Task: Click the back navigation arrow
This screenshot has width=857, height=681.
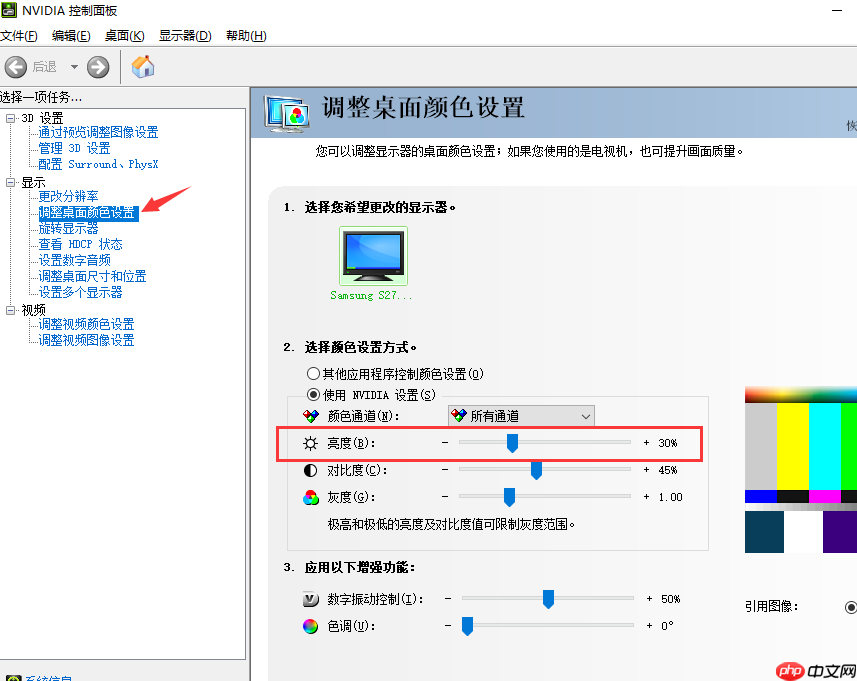Action: coord(16,67)
